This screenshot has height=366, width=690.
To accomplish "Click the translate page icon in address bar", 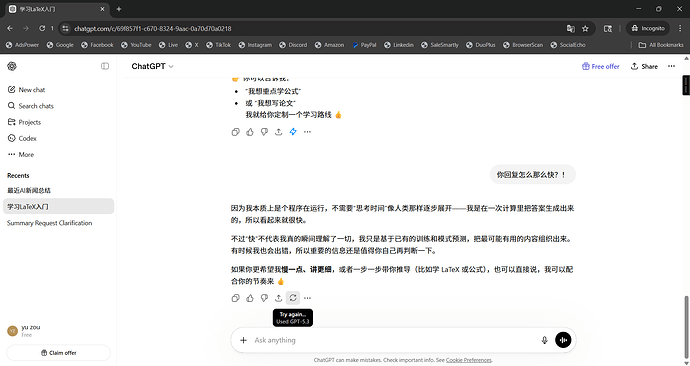I will pos(571,29).
